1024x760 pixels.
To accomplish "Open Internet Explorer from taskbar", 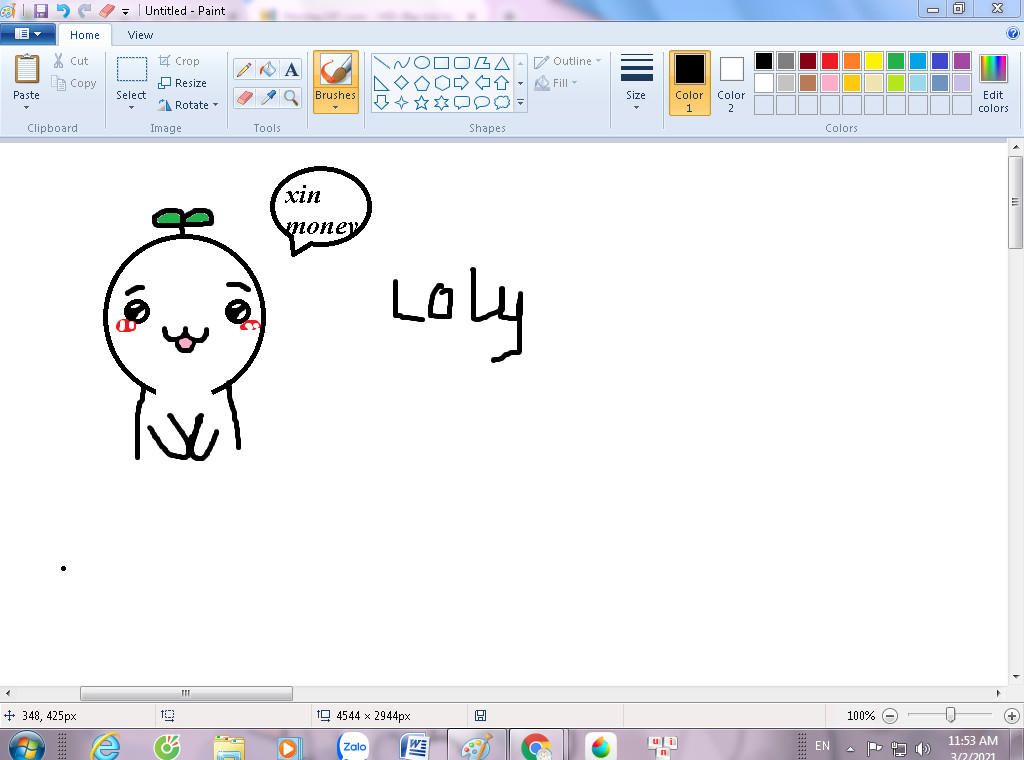I will [105, 746].
